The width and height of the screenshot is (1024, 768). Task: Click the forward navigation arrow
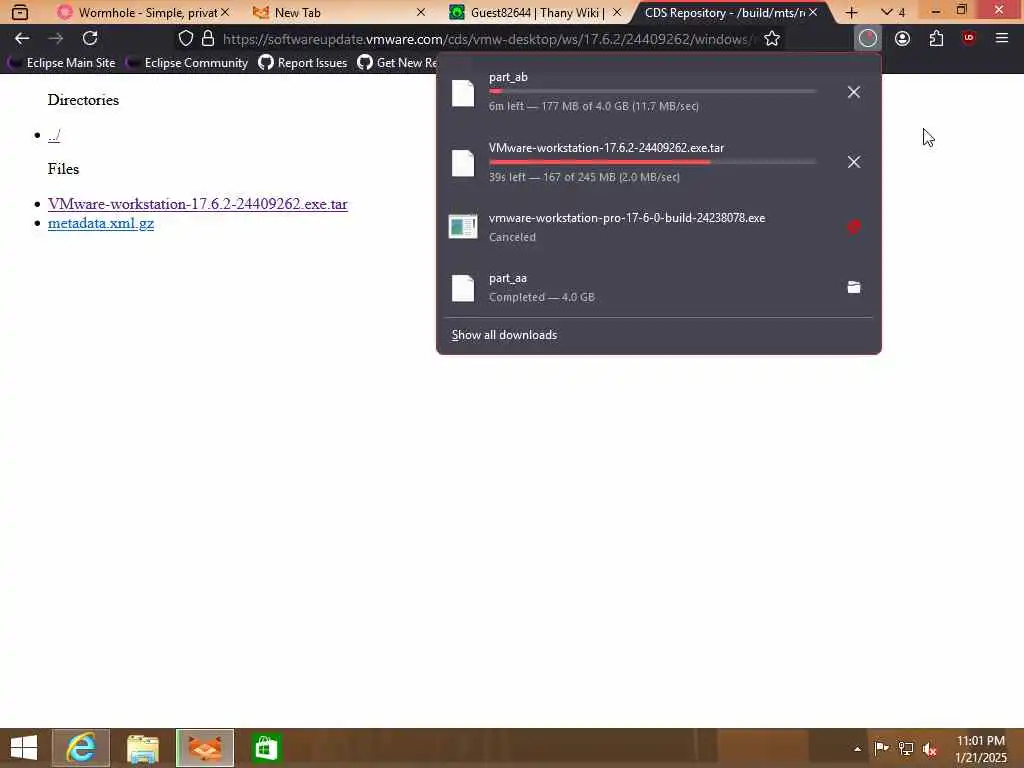[56, 39]
